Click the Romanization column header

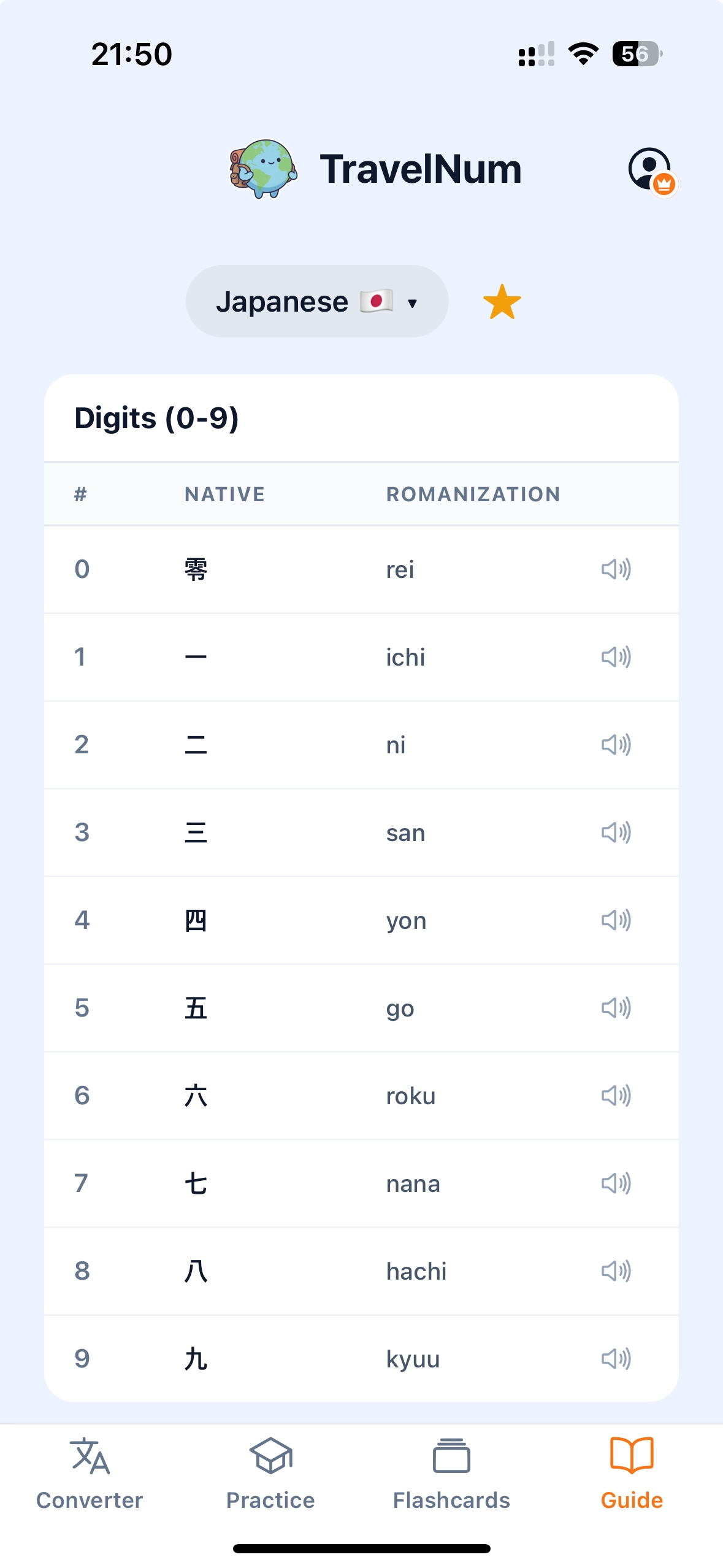pos(473,494)
